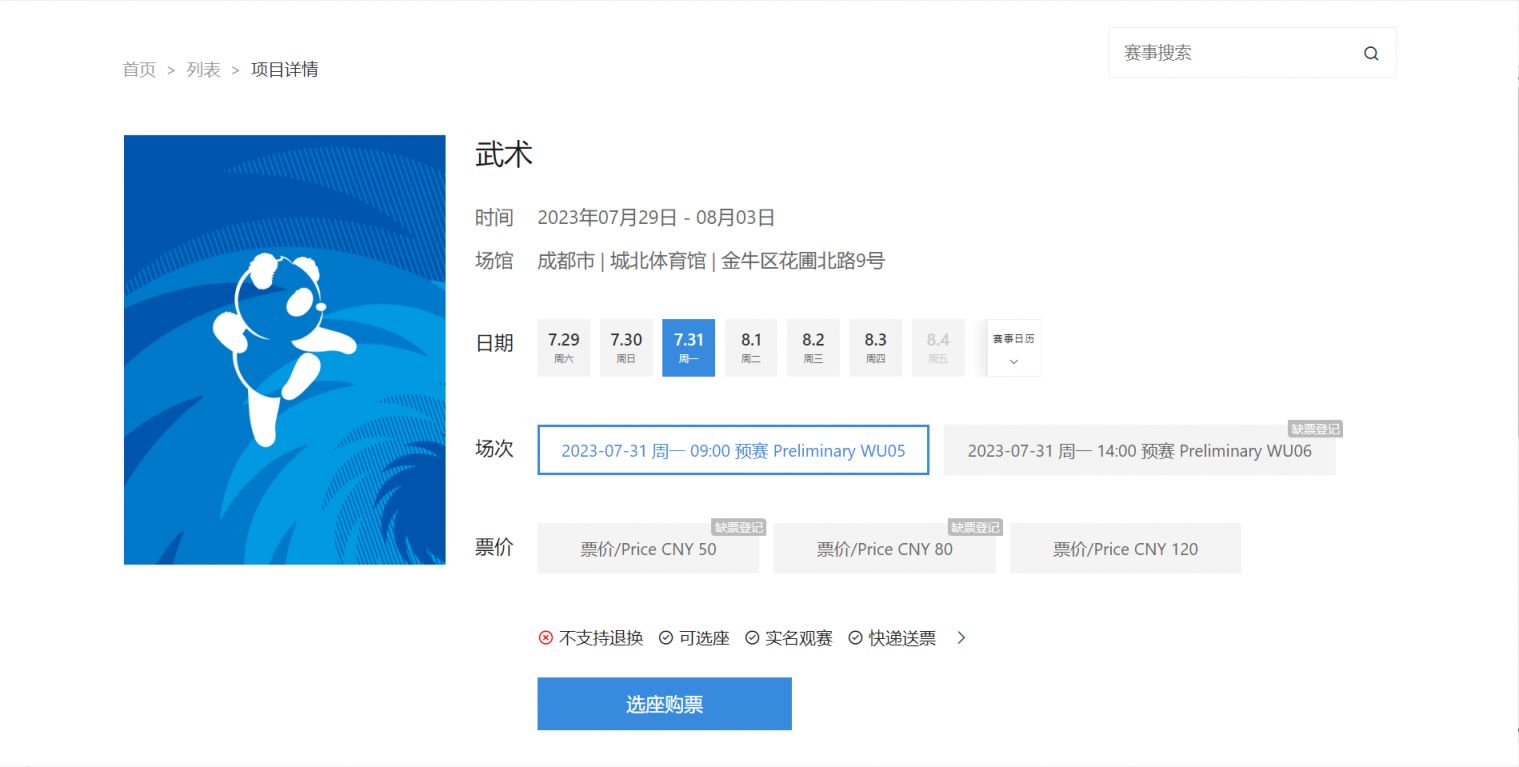This screenshot has height=767, width=1519.
Task: Click the 实名观赛 checkmark icon
Action: tap(752, 638)
